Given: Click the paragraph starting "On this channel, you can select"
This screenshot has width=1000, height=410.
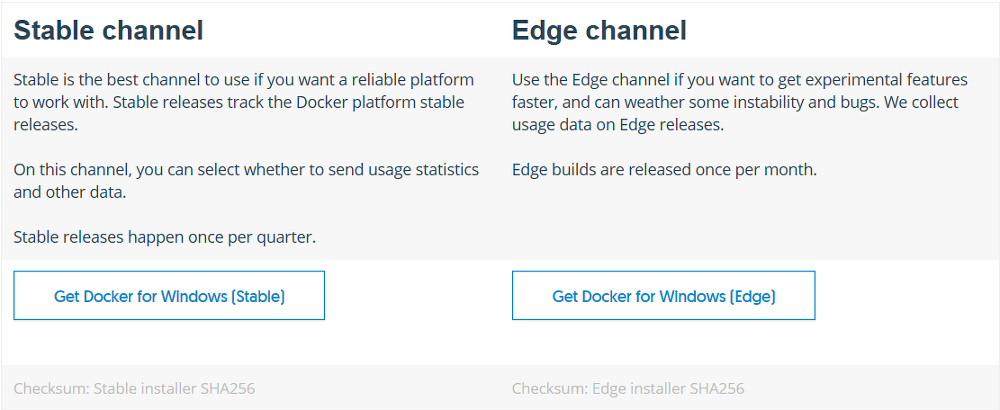Looking at the screenshot, I should (x=246, y=181).
